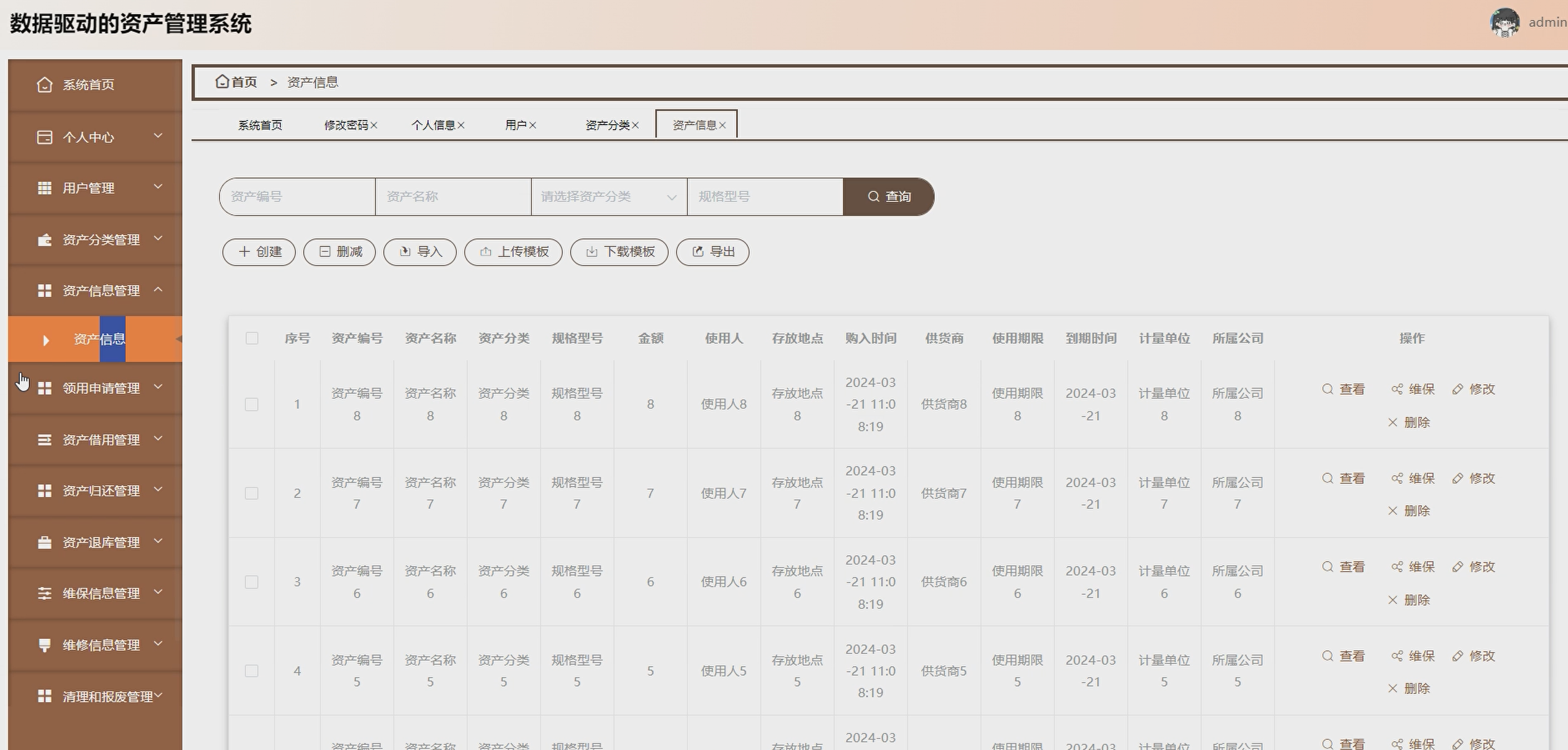The height and width of the screenshot is (750, 1568).
Task: Collapse the 资产信息管理 menu chevron
Action: (x=158, y=290)
